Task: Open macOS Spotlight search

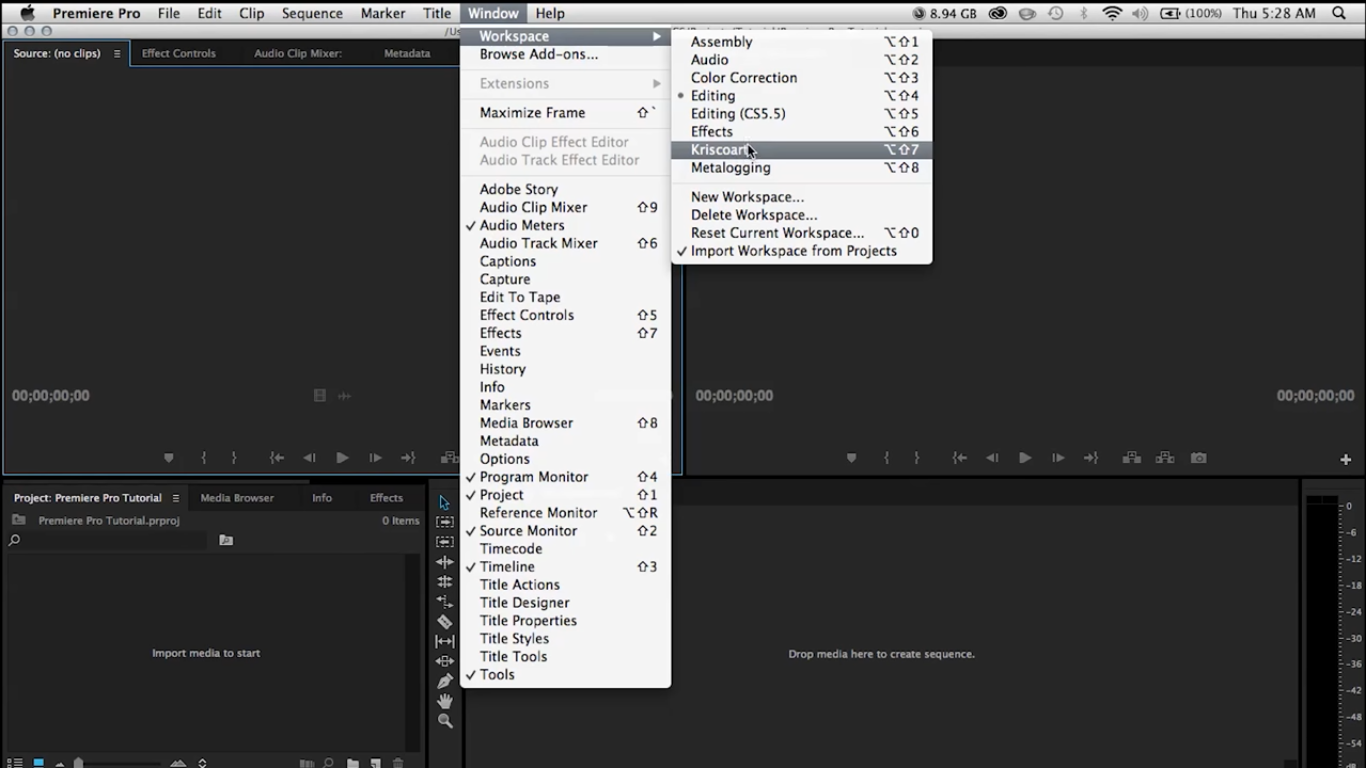Action: 1340,13
